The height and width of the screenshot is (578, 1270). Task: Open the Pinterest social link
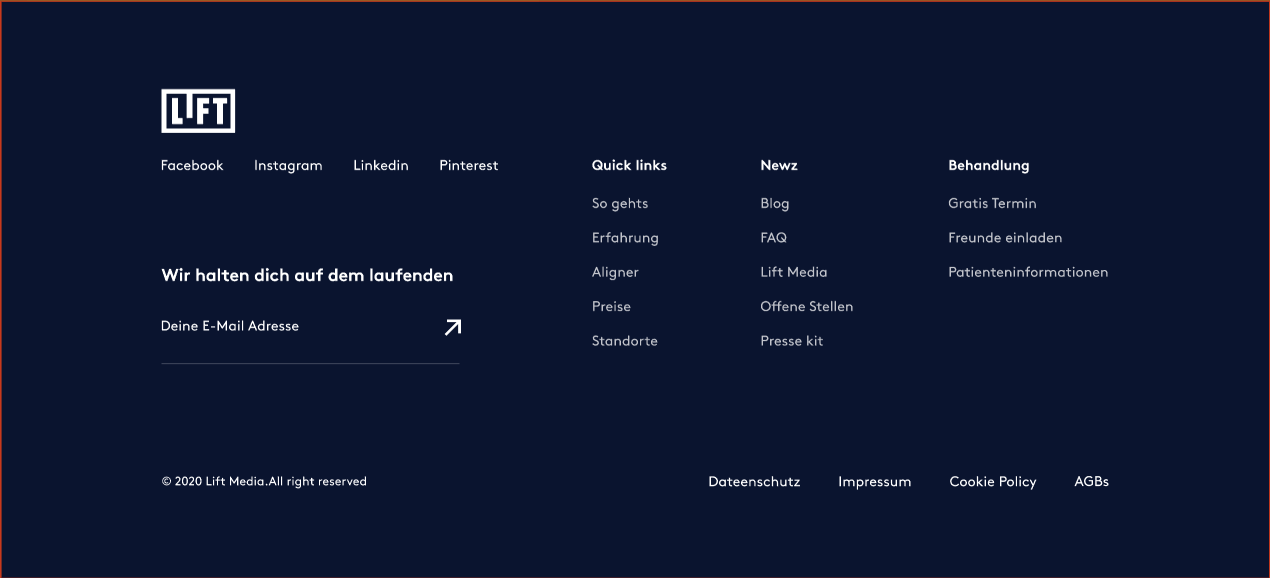click(x=468, y=165)
